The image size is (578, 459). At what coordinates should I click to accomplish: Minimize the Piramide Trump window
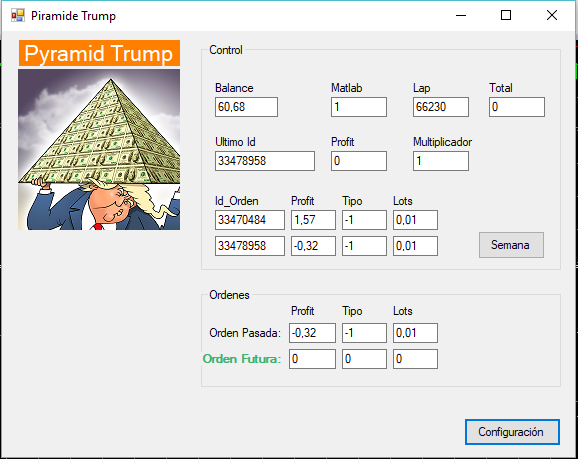pos(461,15)
